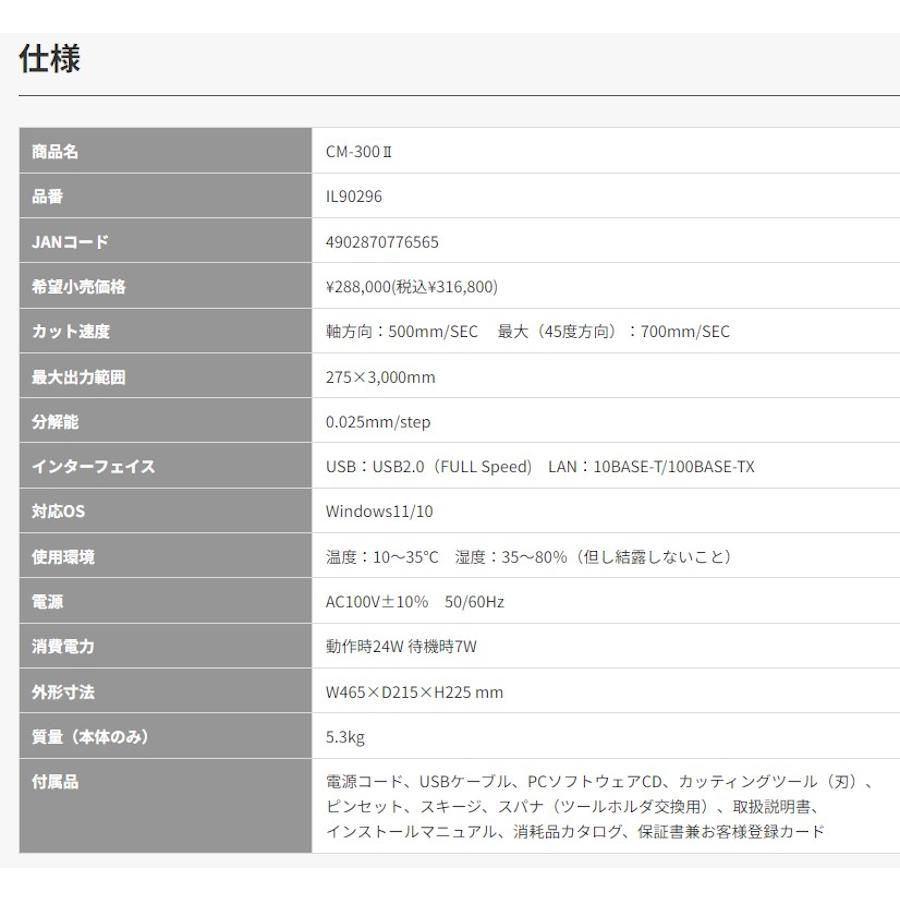Image resolution: width=900 pixels, height=900 pixels.
Task: Click the 最大出力範囲 value 275×3,000mm
Action: click(x=383, y=376)
